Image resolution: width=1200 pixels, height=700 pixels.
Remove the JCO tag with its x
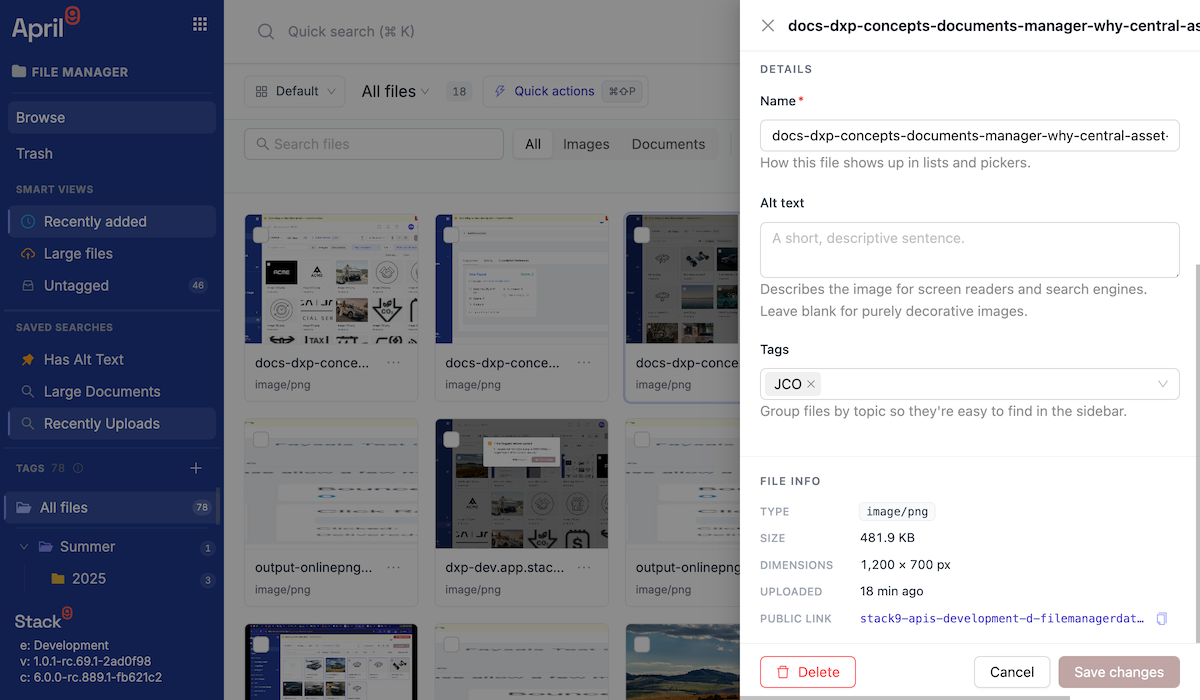(811, 384)
